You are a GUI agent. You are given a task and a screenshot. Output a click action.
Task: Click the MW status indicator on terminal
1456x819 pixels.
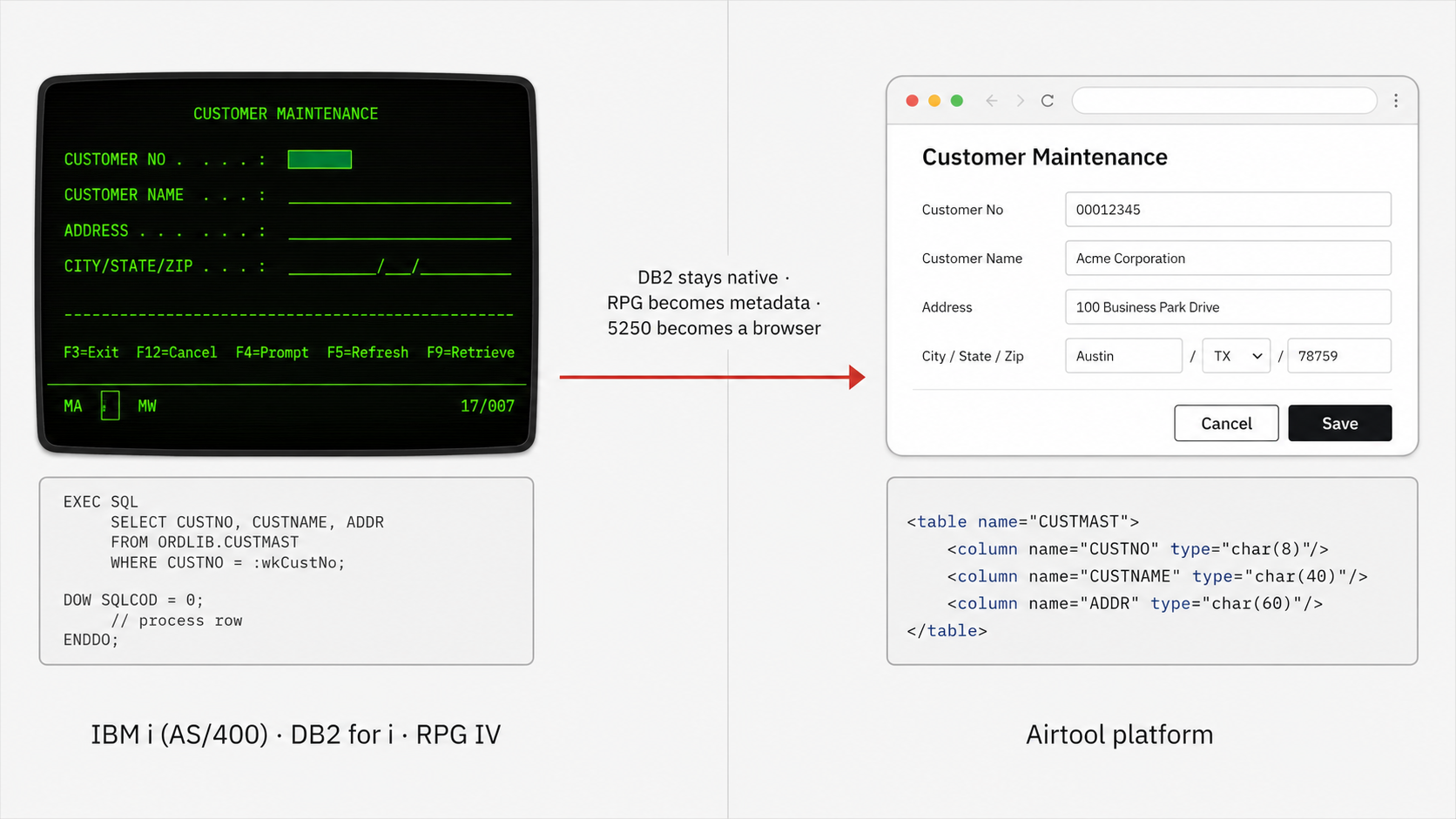pyautogui.click(x=147, y=406)
